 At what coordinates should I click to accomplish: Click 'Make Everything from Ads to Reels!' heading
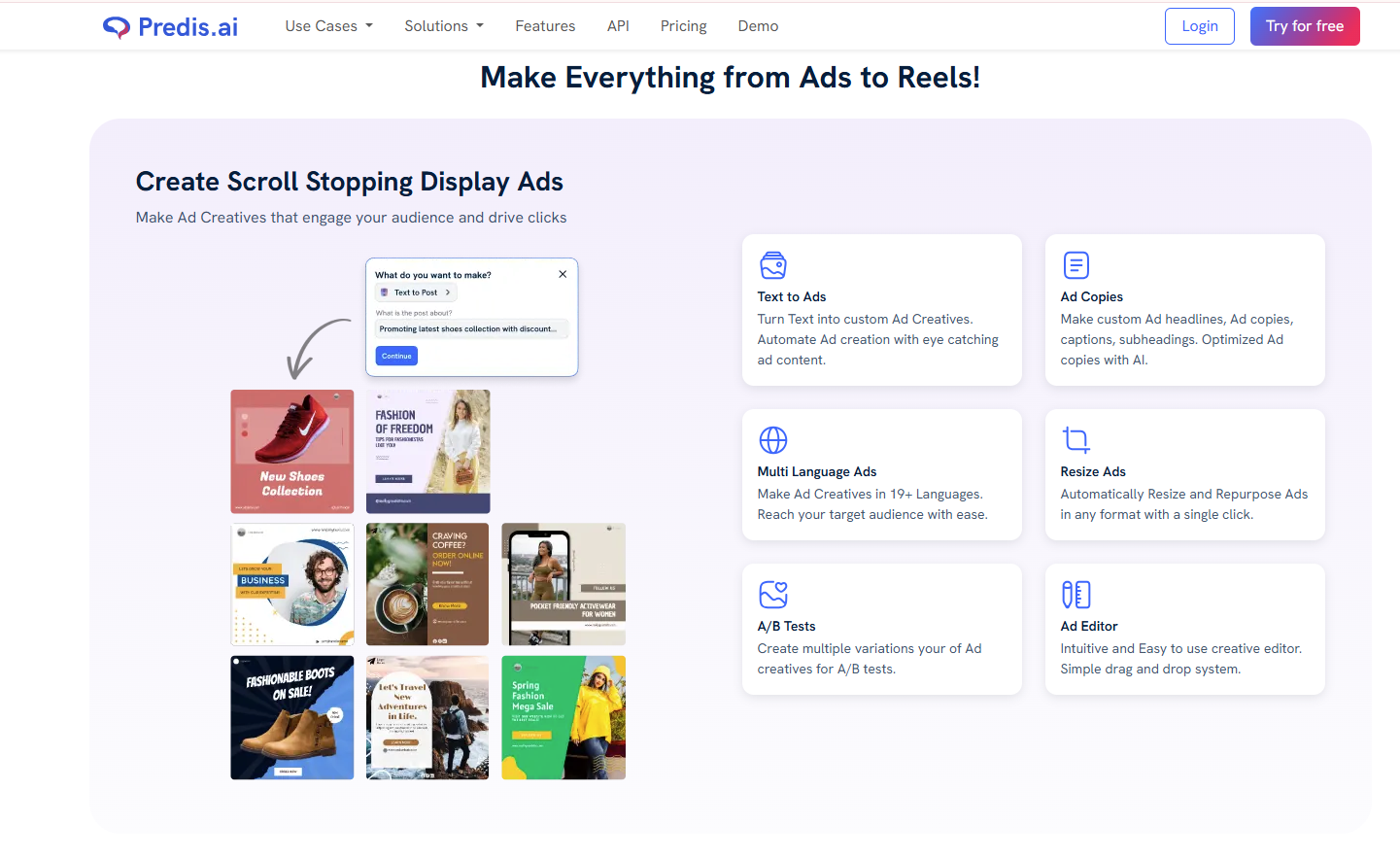click(731, 77)
